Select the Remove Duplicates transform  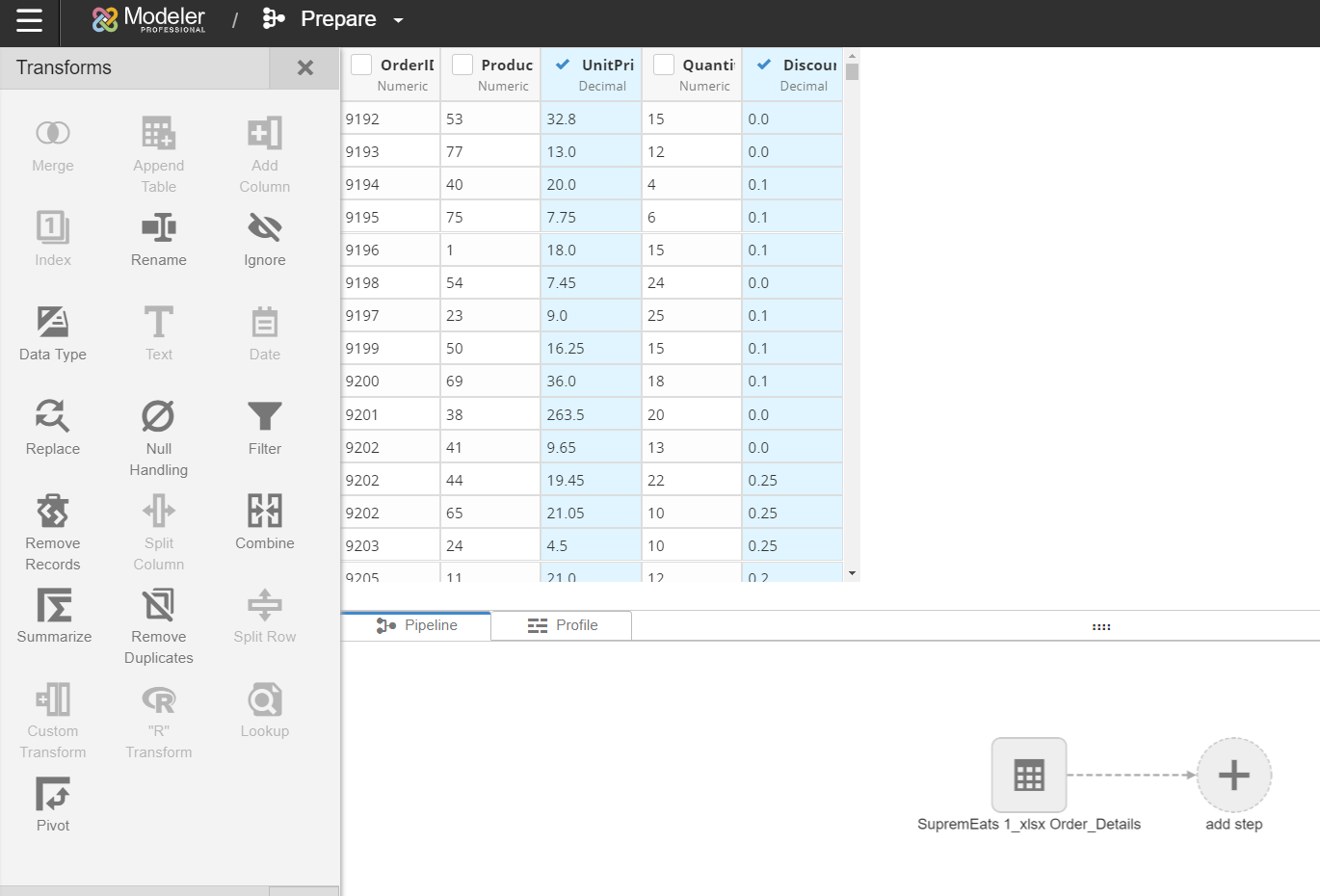158,606
